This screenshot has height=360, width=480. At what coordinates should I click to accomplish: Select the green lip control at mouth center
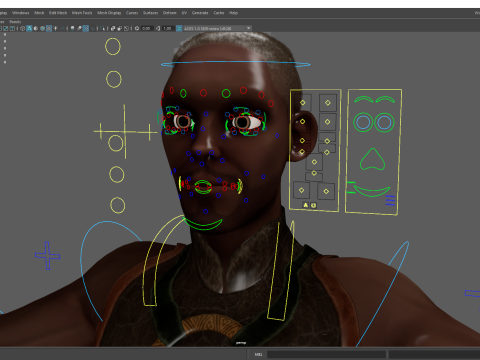tap(203, 187)
